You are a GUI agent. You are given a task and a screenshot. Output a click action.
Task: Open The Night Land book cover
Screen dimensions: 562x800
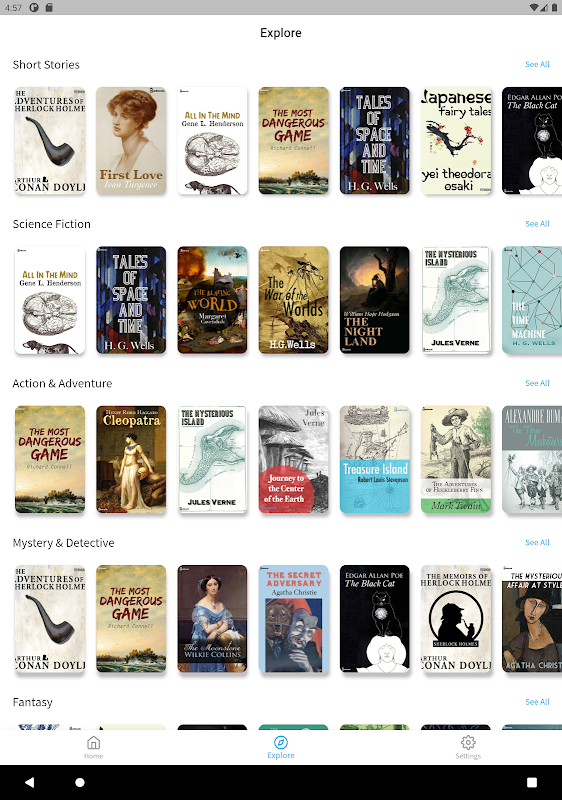click(x=375, y=300)
